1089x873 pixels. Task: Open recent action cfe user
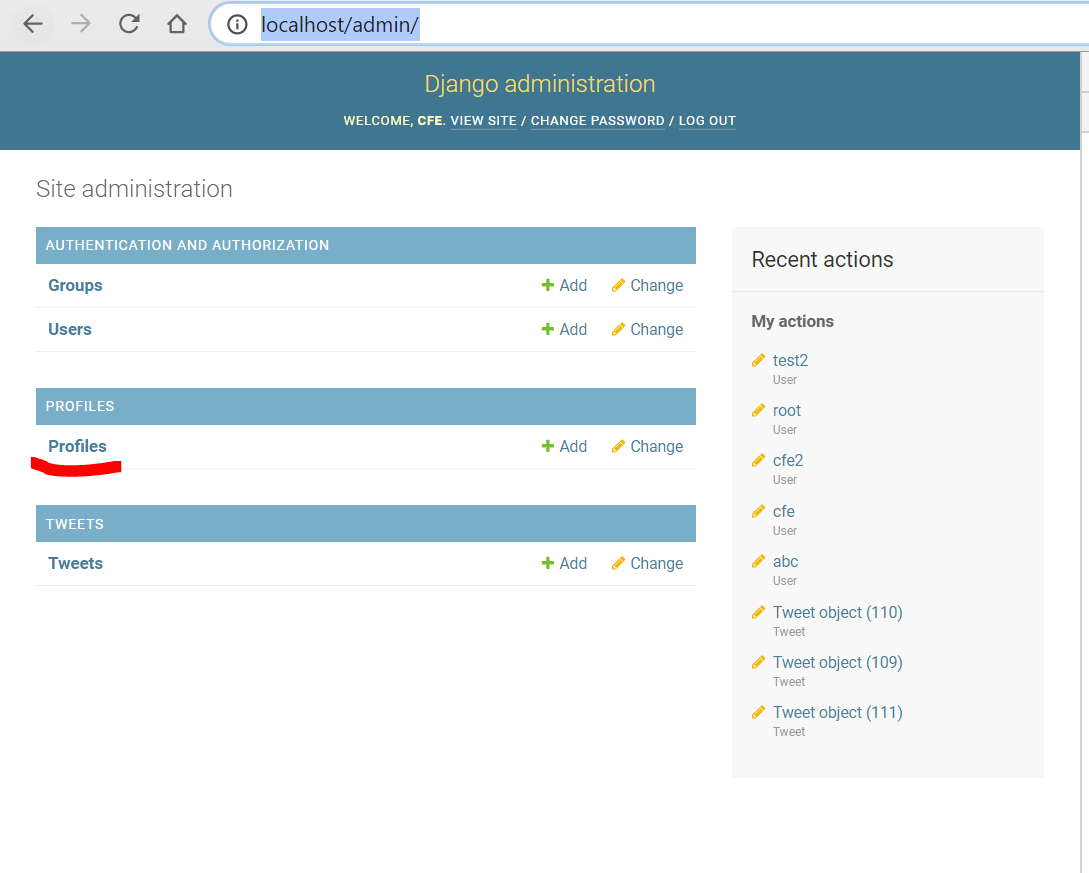783,511
